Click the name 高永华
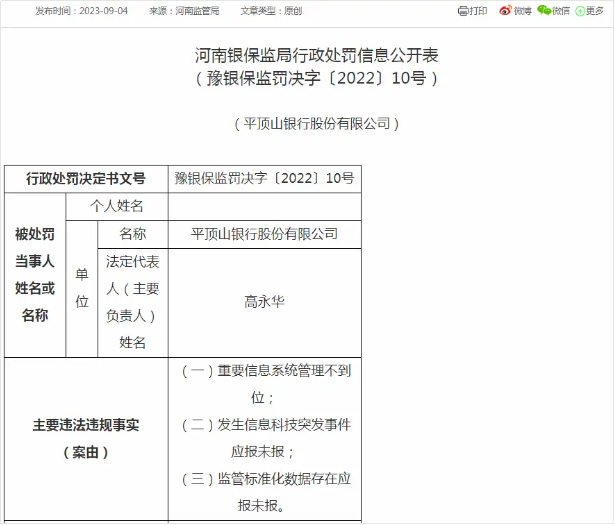614x525 pixels. 264,302
